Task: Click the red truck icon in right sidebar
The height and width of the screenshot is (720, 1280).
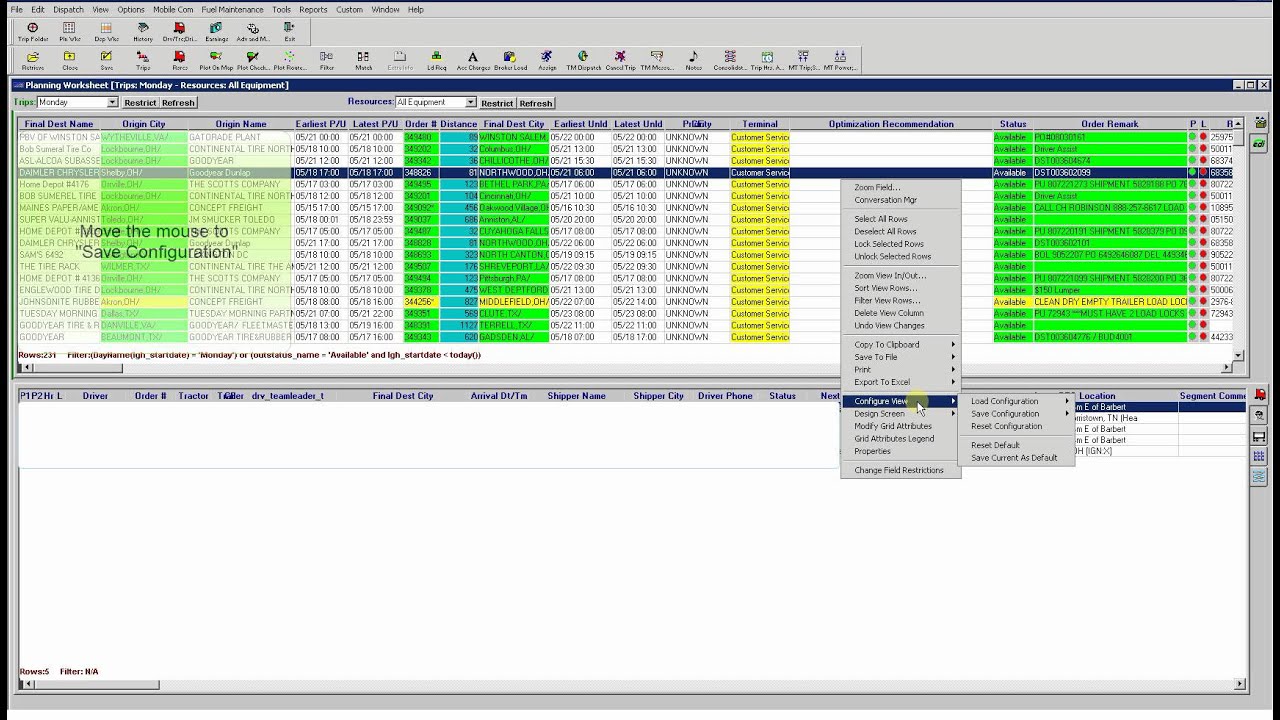Action: pyautogui.click(x=1259, y=395)
